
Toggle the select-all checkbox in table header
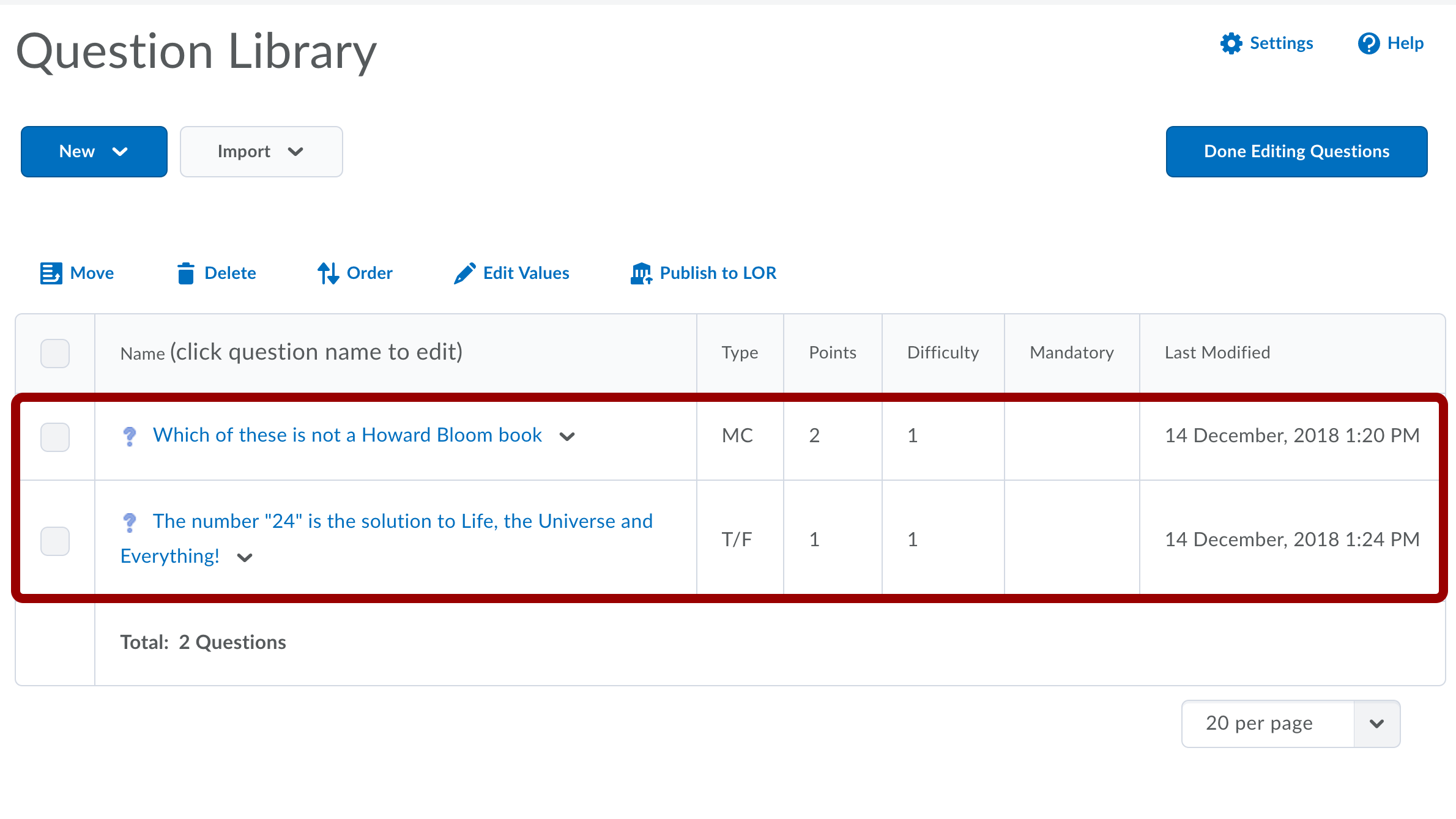[55, 353]
